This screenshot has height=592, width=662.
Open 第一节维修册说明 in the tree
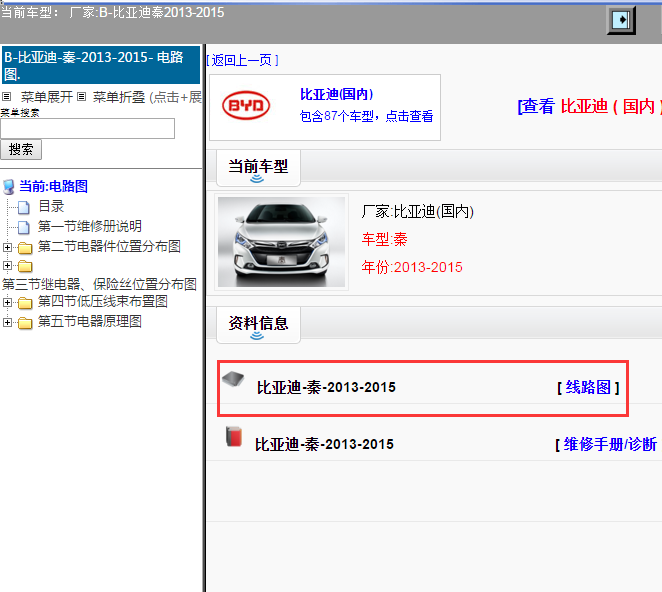click(90, 226)
